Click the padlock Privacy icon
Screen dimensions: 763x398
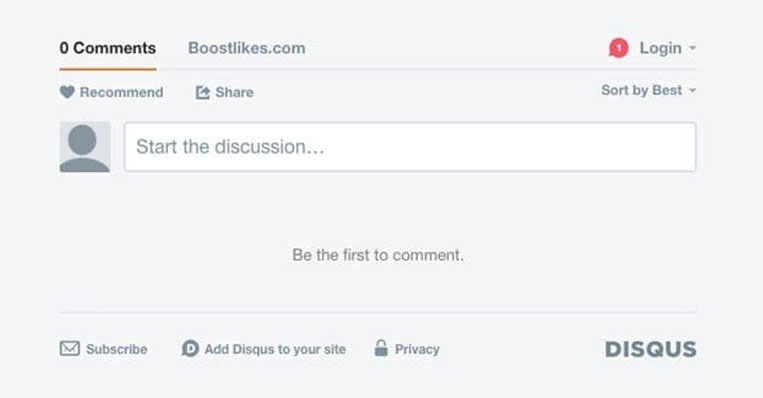382,348
